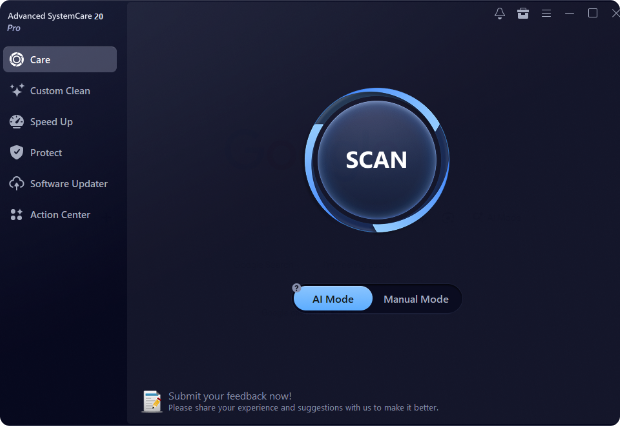Screen dimensions: 620x426
Task: Open the toolbox icon
Action: [523, 13]
